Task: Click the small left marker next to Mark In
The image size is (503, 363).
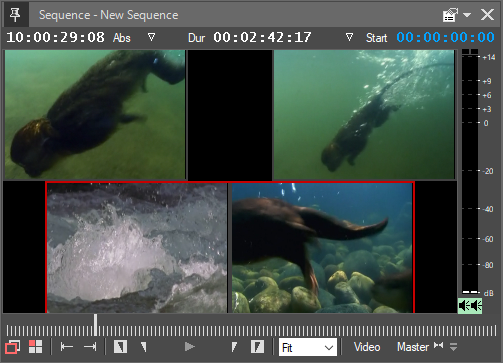Action: coord(144,347)
